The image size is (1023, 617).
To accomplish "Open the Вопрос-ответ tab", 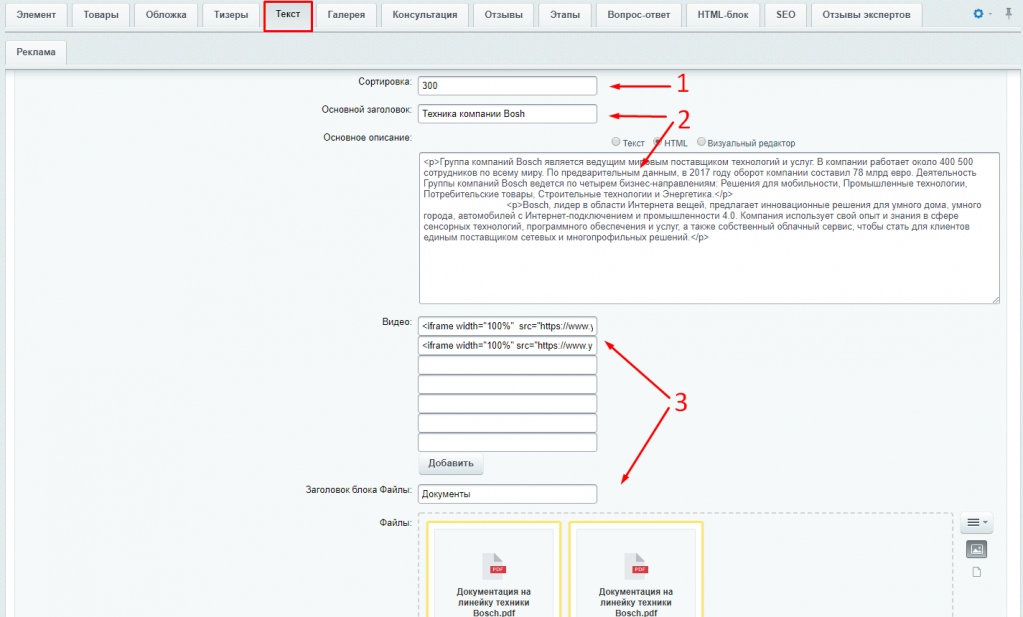I will point(639,14).
